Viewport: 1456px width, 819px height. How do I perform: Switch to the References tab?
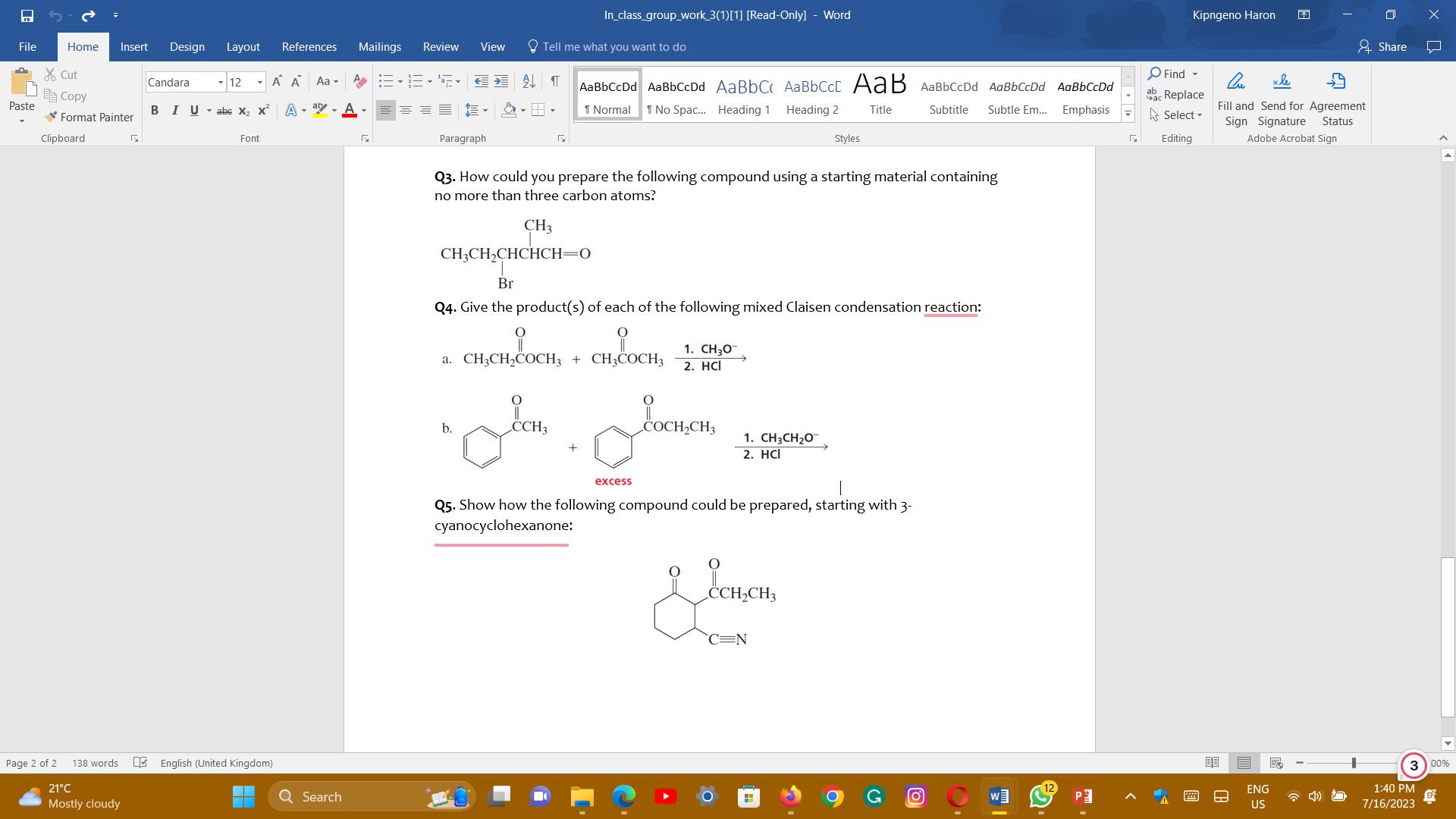[309, 47]
